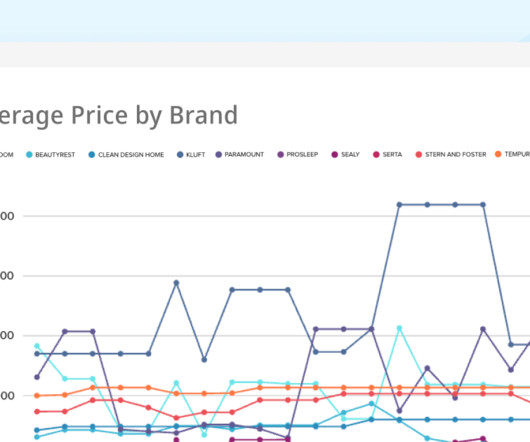The image size is (530, 442).
Task: Toggle the PROSLEEP legend series
Action: tap(298, 154)
